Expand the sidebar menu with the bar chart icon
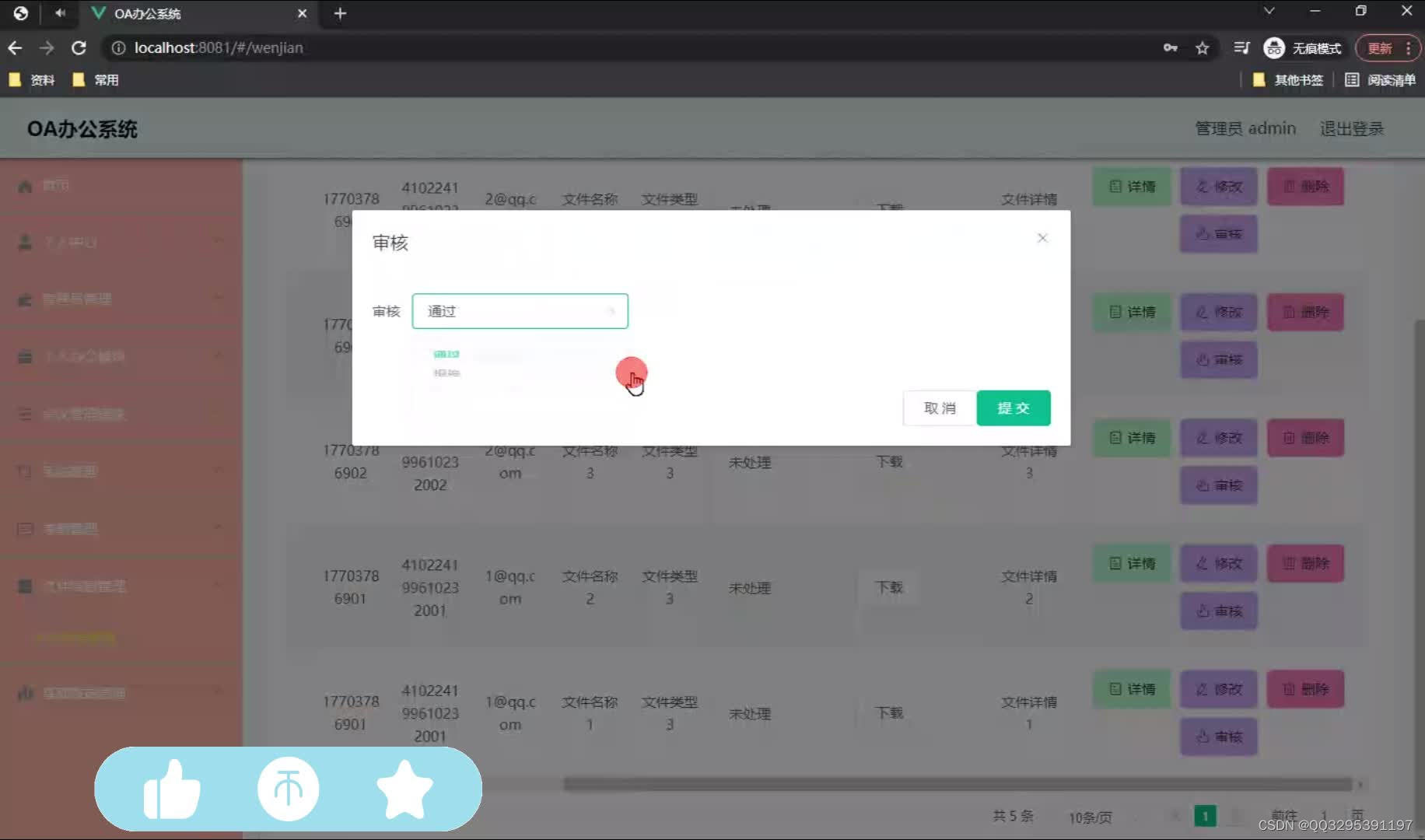Viewport: 1425px width, 840px height. pyautogui.click(x=219, y=691)
